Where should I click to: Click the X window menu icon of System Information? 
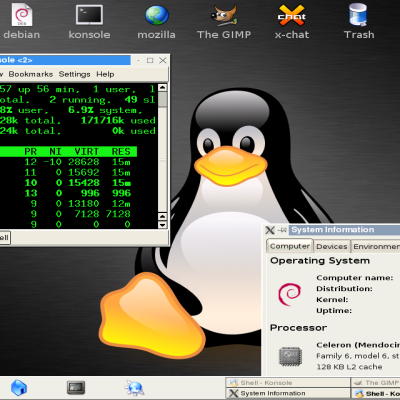(x=270, y=230)
